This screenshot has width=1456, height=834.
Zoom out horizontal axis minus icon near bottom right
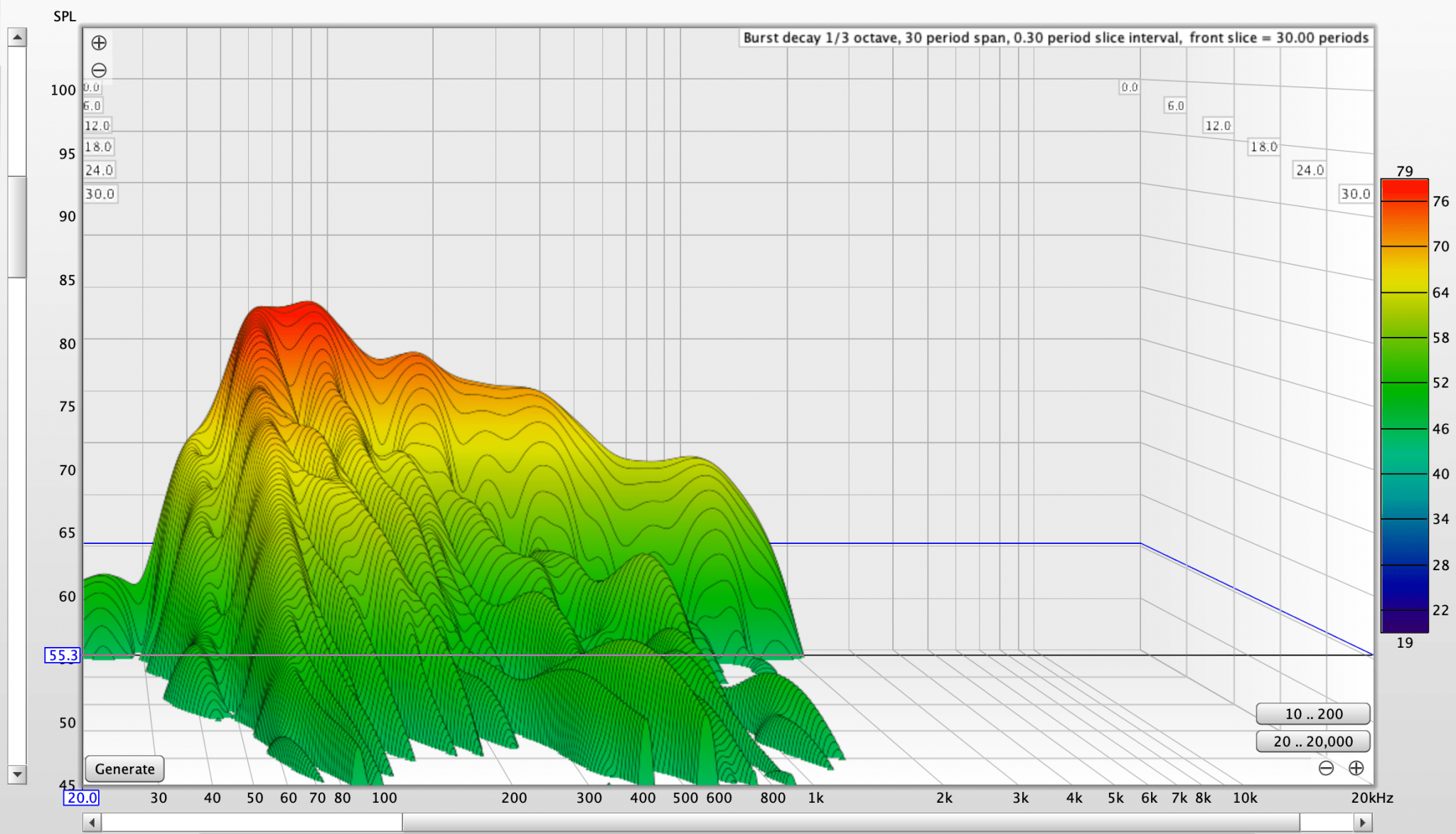pos(1326,768)
